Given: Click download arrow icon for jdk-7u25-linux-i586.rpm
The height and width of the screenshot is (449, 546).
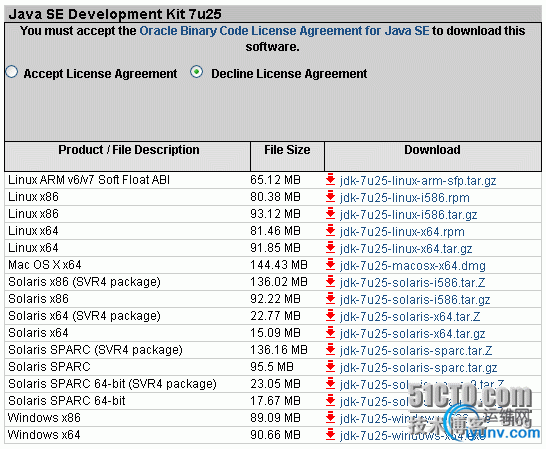Looking at the screenshot, I should click(x=330, y=197).
